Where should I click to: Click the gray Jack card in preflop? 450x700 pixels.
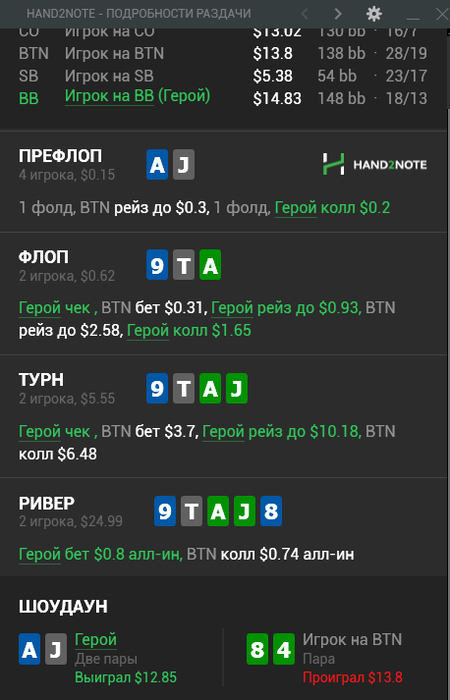pos(183,164)
